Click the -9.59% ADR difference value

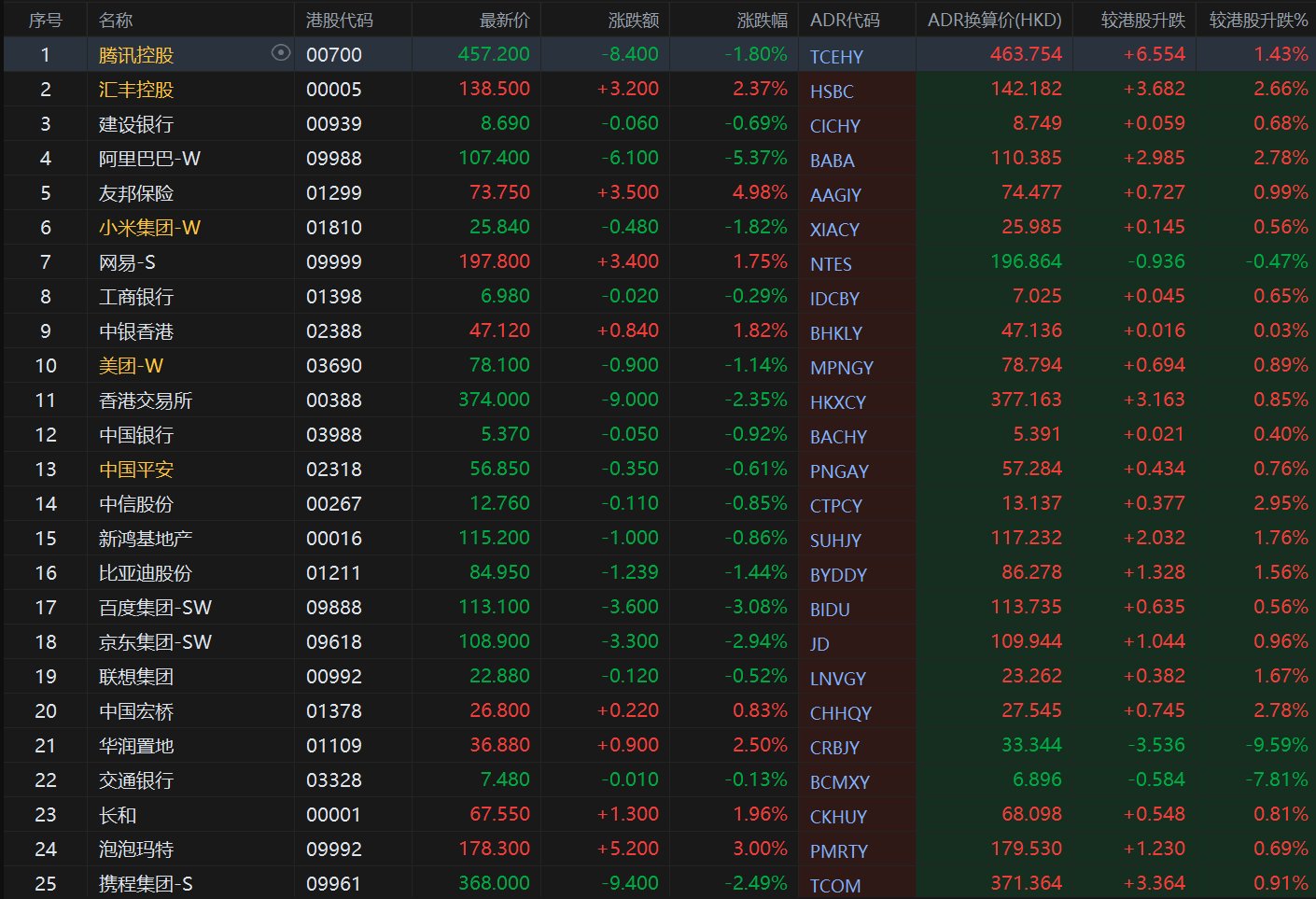pos(1276,745)
